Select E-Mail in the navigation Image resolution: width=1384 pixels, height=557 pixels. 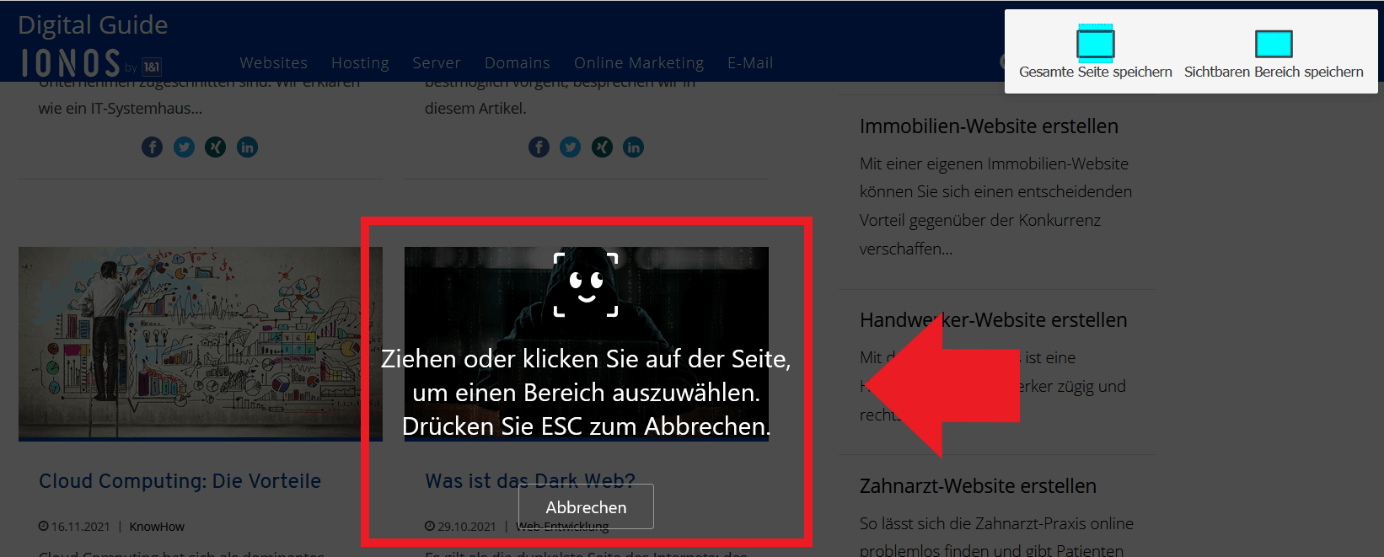click(x=750, y=62)
